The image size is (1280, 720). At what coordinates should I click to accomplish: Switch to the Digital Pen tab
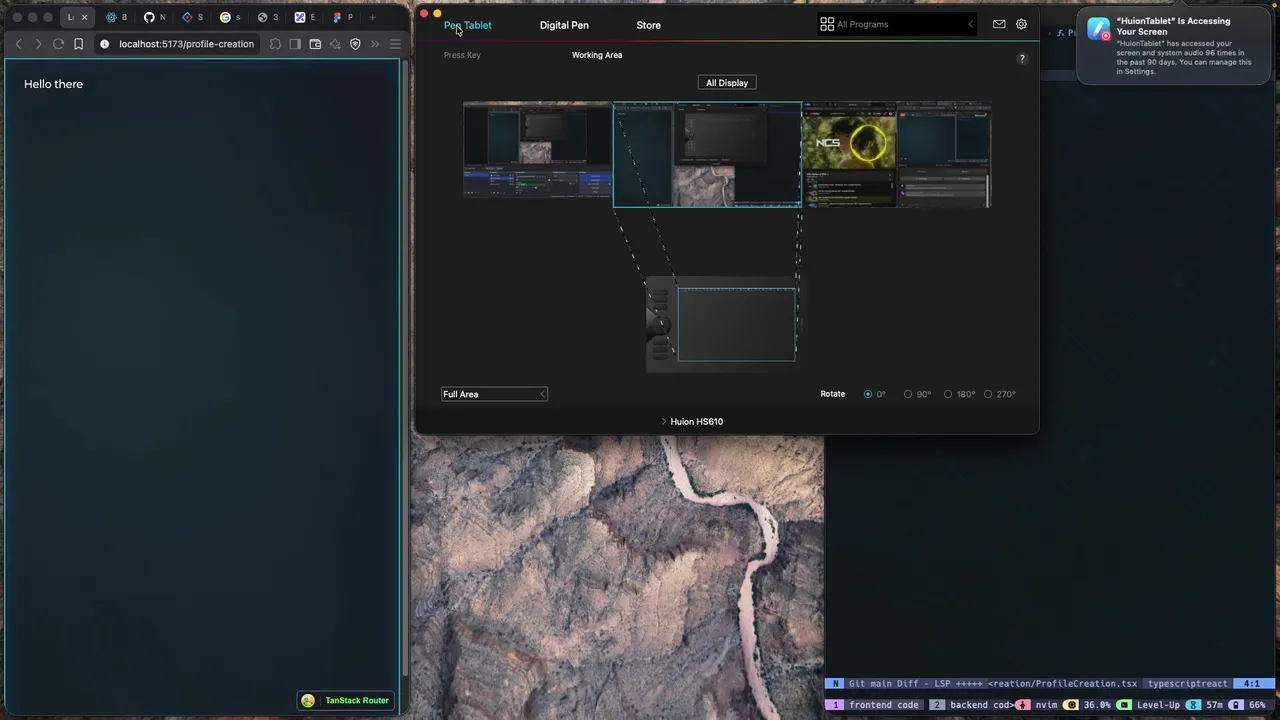564,25
